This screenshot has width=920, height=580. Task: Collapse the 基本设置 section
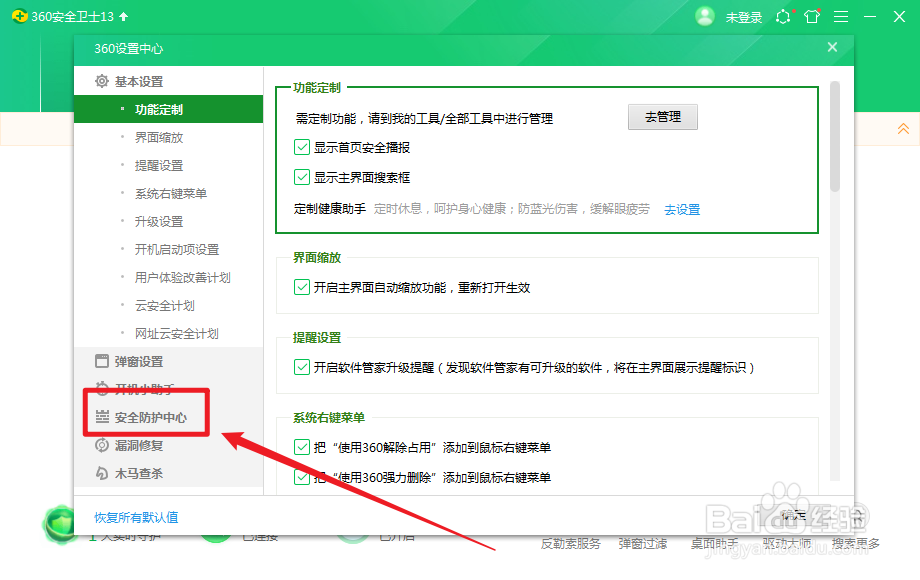coord(168,82)
